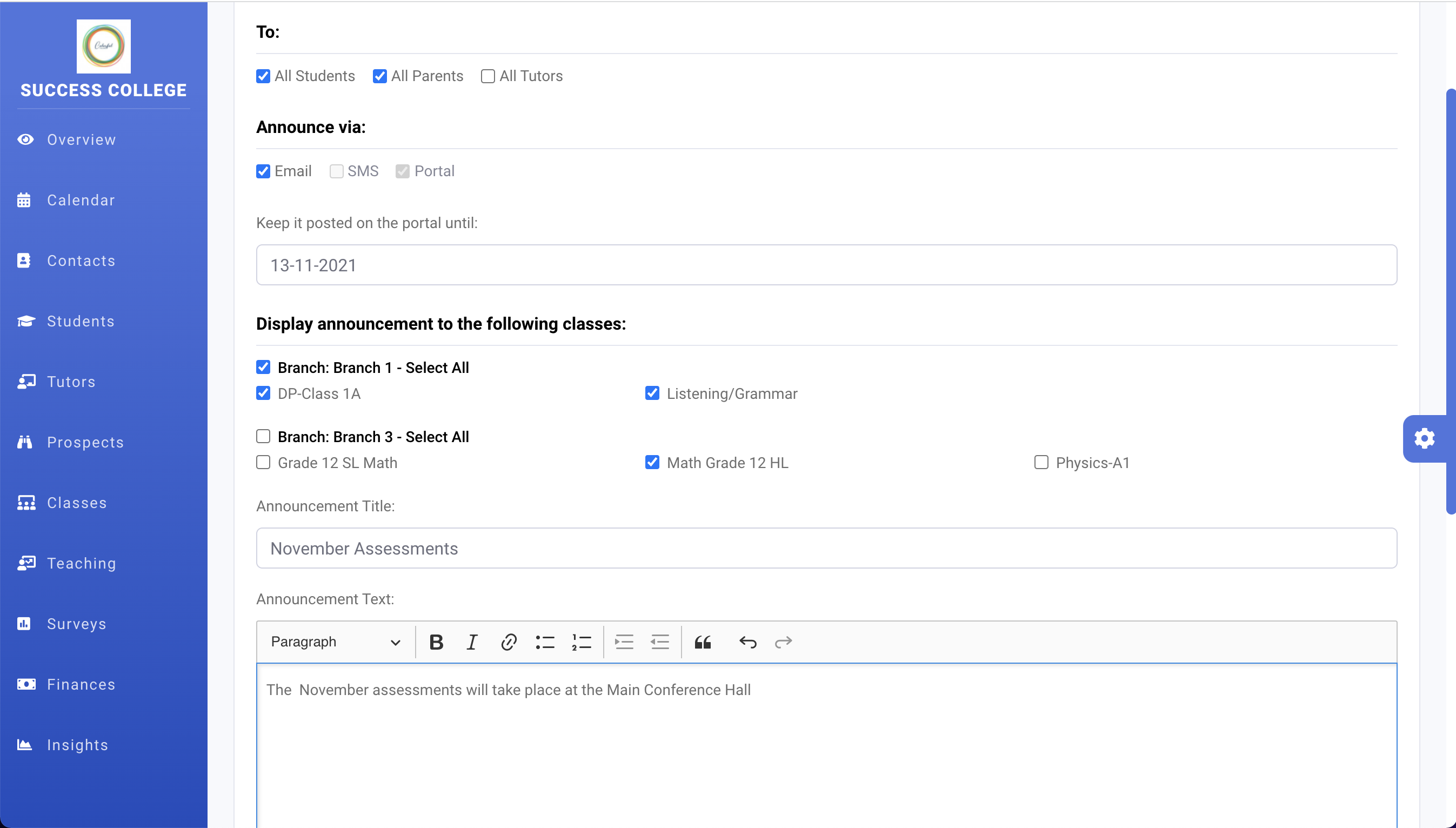Screen dimensions: 1456x828
Task: Check Grade 12 SL Math class
Action: point(263,463)
